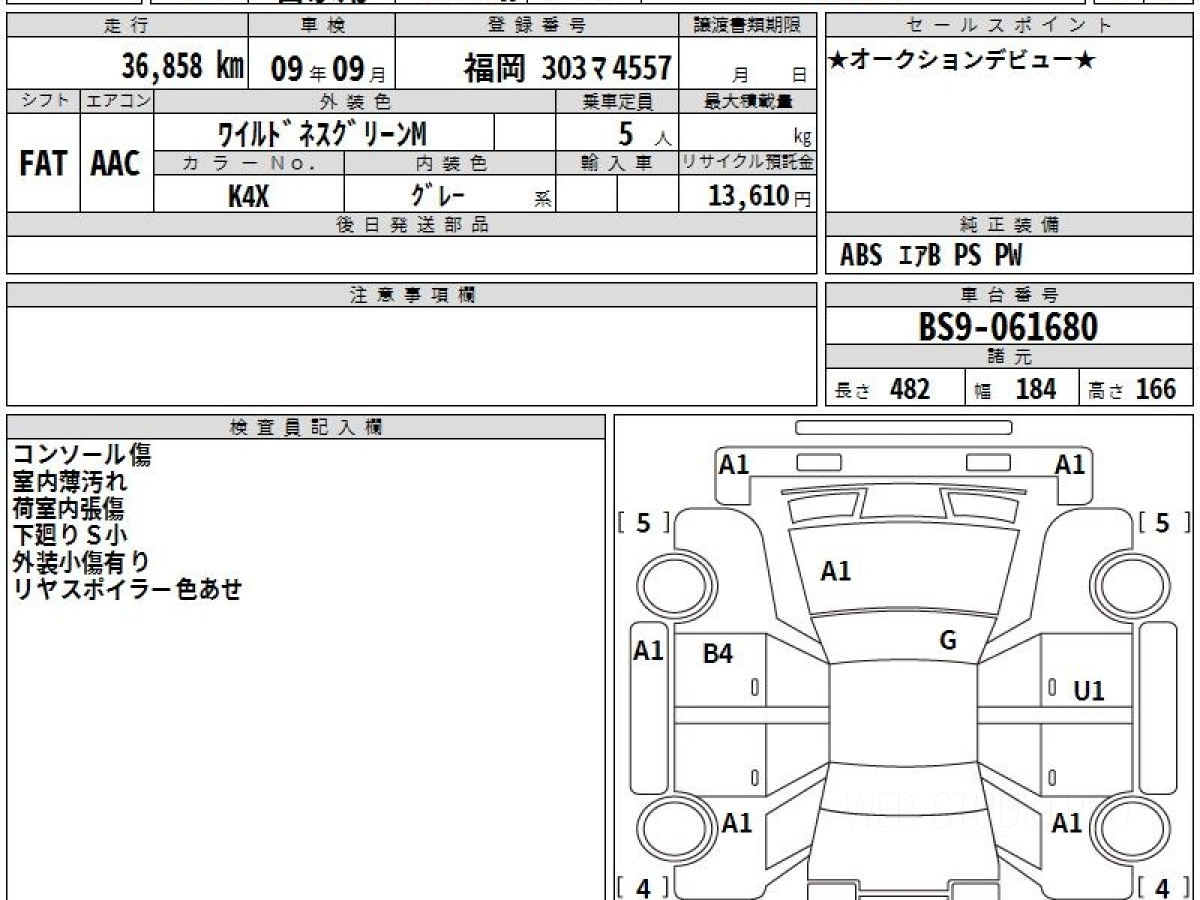This screenshot has height=900, width=1200.
Task: Click the color code K4X cell
Action: coord(249,195)
